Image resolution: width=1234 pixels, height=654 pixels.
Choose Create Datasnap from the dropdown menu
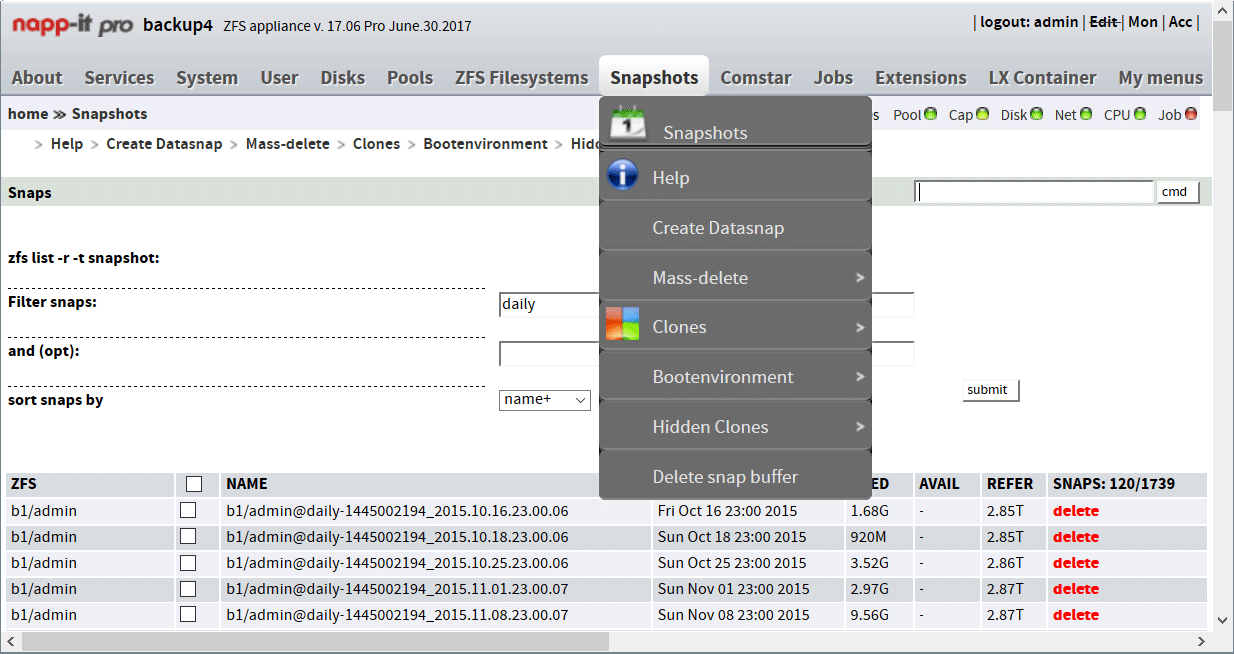pyautogui.click(x=735, y=228)
